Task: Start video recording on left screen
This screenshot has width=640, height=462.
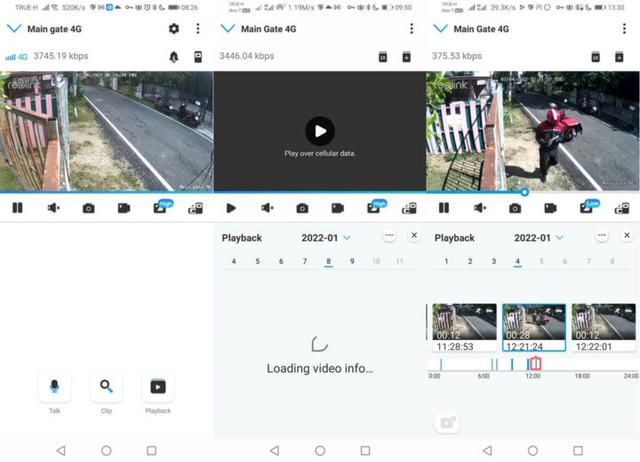Action: [x=124, y=208]
